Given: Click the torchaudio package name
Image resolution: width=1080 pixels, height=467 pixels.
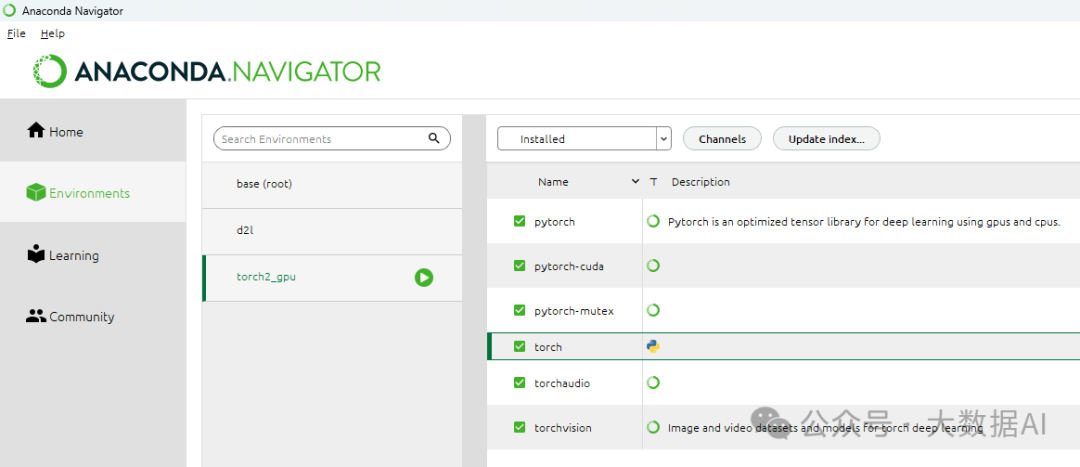Looking at the screenshot, I should pyautogui.click(x=562, y=383).
